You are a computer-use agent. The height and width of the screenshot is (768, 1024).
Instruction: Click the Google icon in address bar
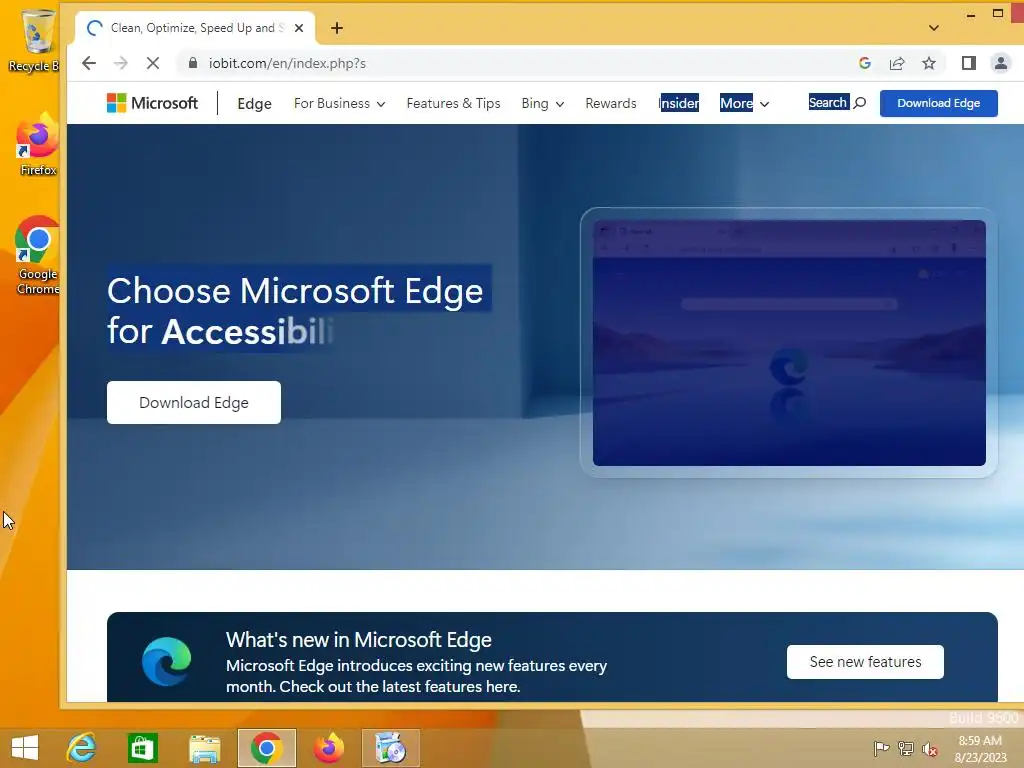865,63
